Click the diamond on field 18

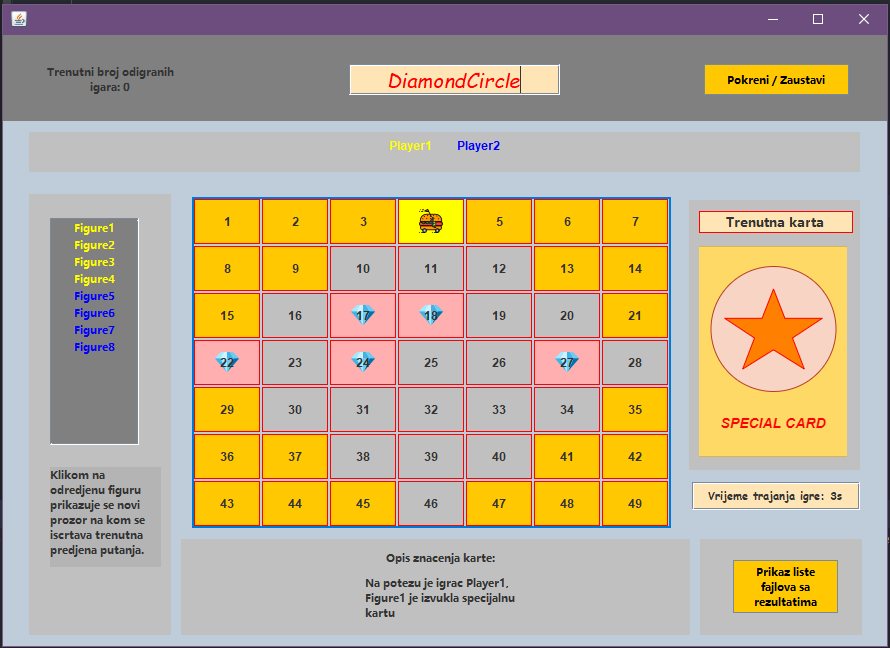click(431, 314)
